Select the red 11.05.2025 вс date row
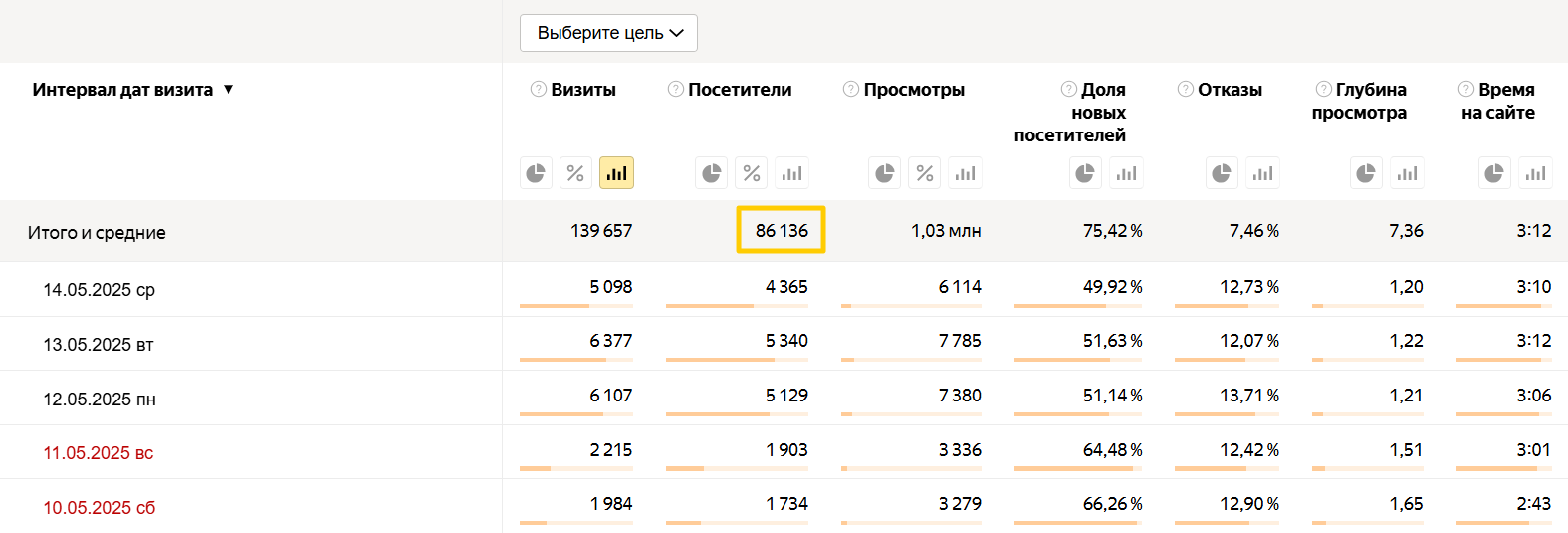Screen dimensions: 1568x533 tap(99, 453)
